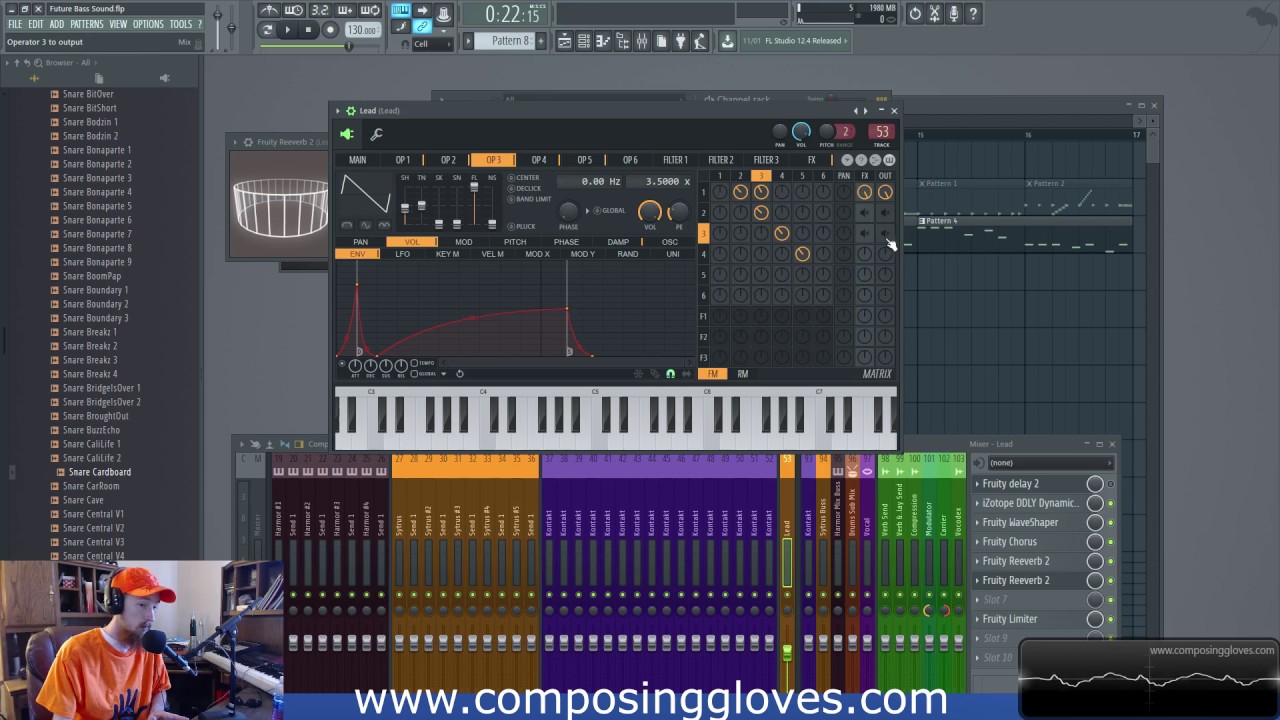Click the metronome icon in the top toolbar

270,11
